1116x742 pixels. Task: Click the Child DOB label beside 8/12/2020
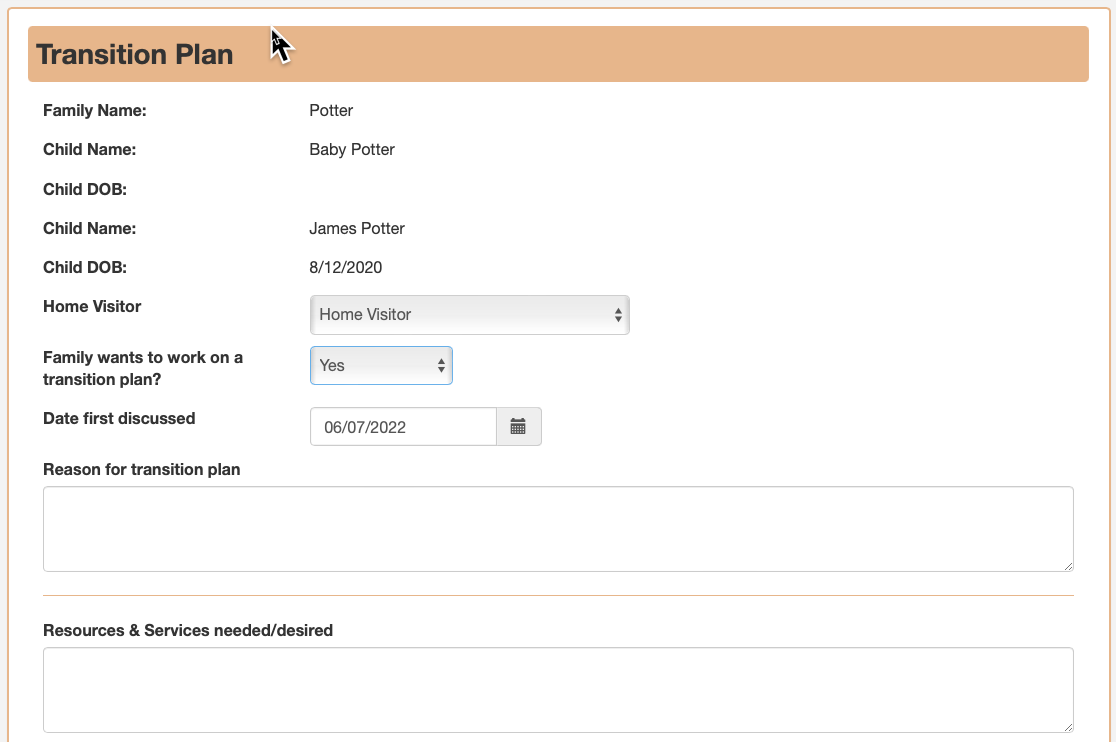tap(85, 267)
